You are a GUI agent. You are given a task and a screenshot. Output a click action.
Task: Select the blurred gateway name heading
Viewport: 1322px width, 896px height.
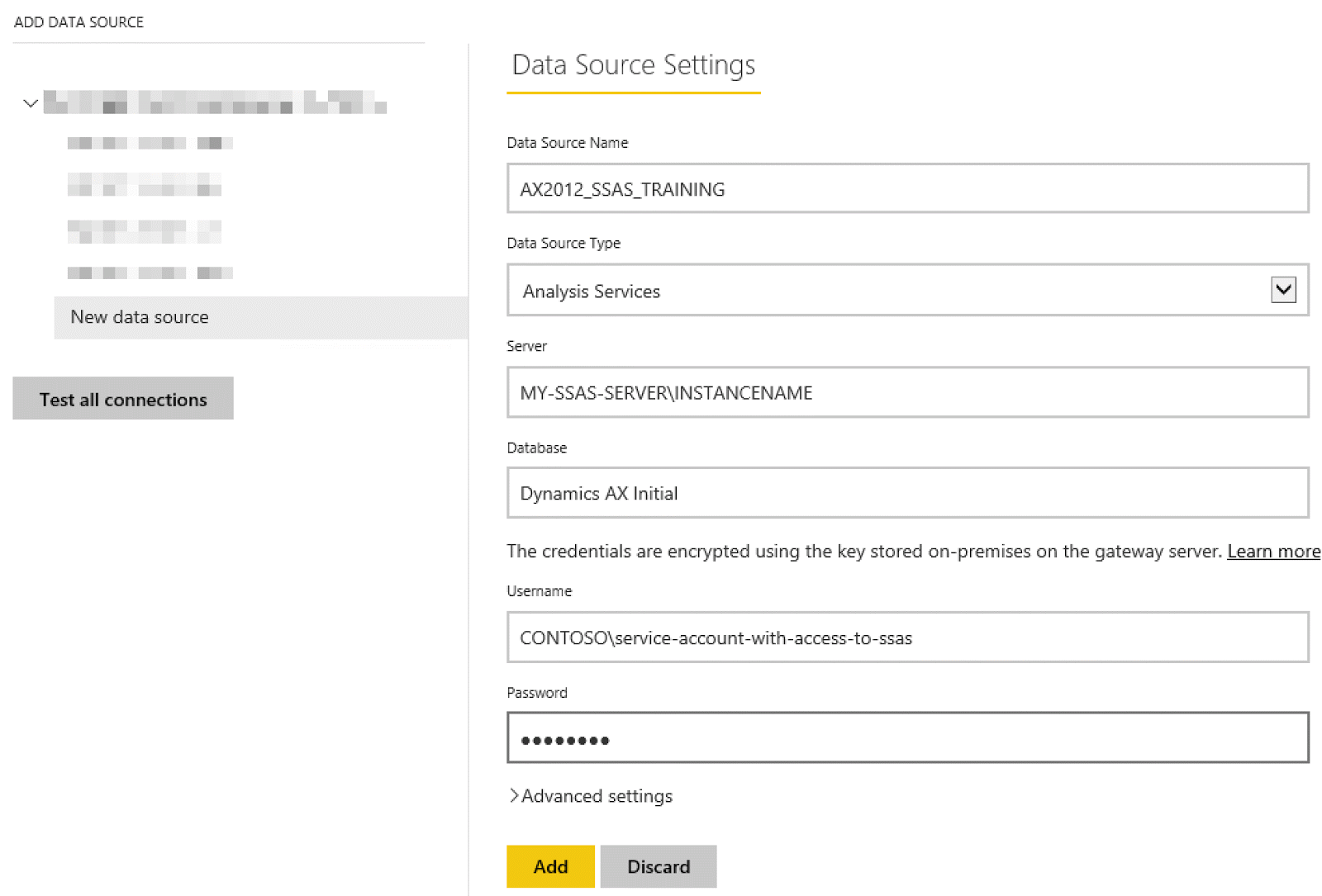[x=215, y=102]
